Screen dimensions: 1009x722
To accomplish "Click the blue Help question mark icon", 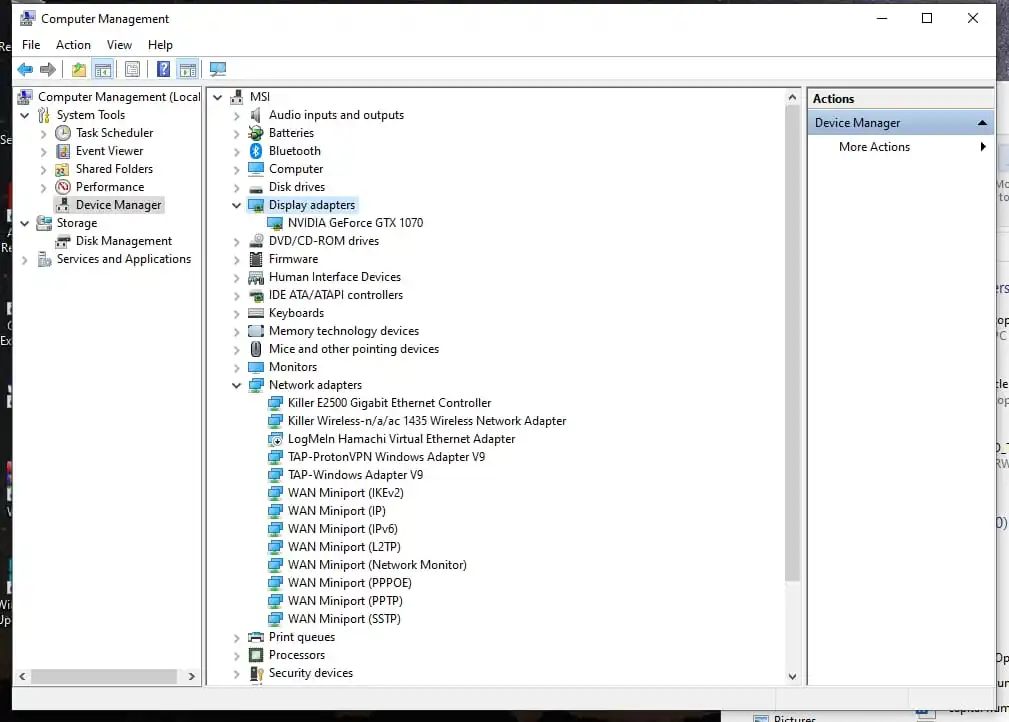I will 163,69.
